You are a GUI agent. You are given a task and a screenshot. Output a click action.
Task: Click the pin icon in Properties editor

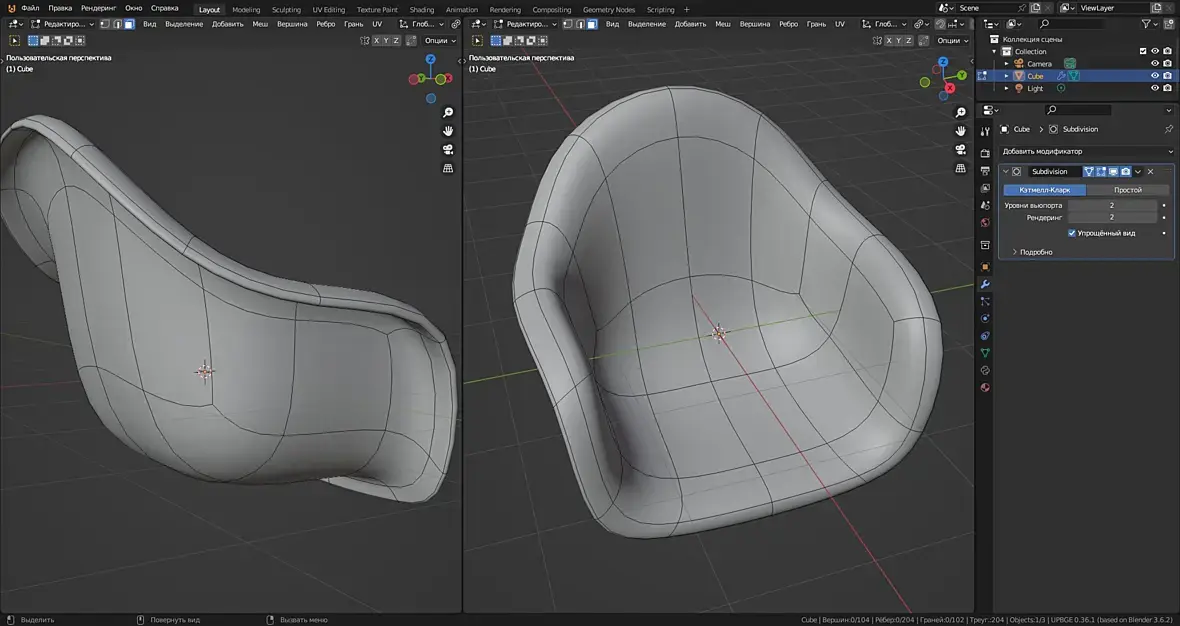click(1168, 129)
